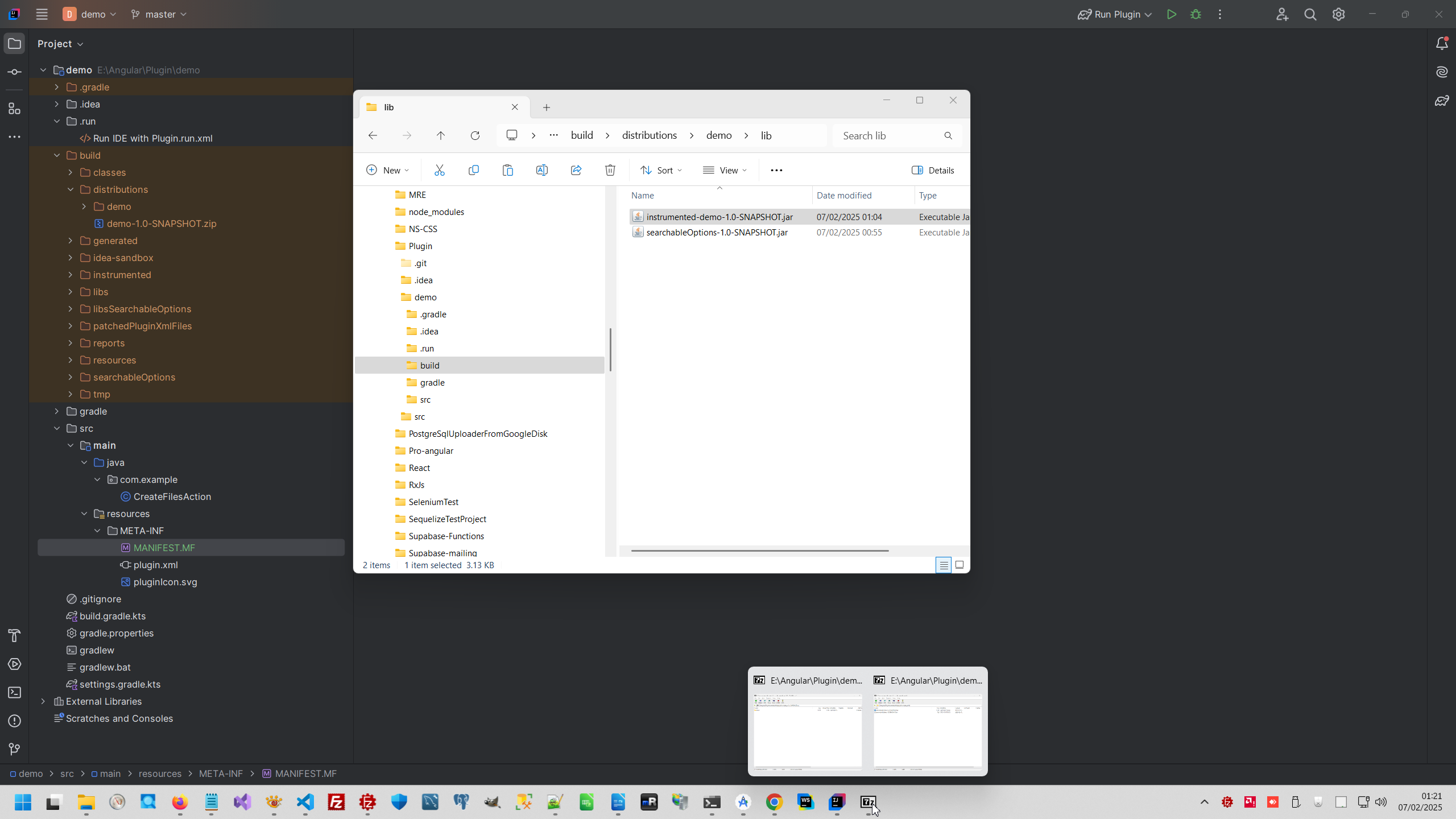Viewport: 1456px width, 819px height.
Task: Open the Commit tool window icon
Action: coord(15,72)
